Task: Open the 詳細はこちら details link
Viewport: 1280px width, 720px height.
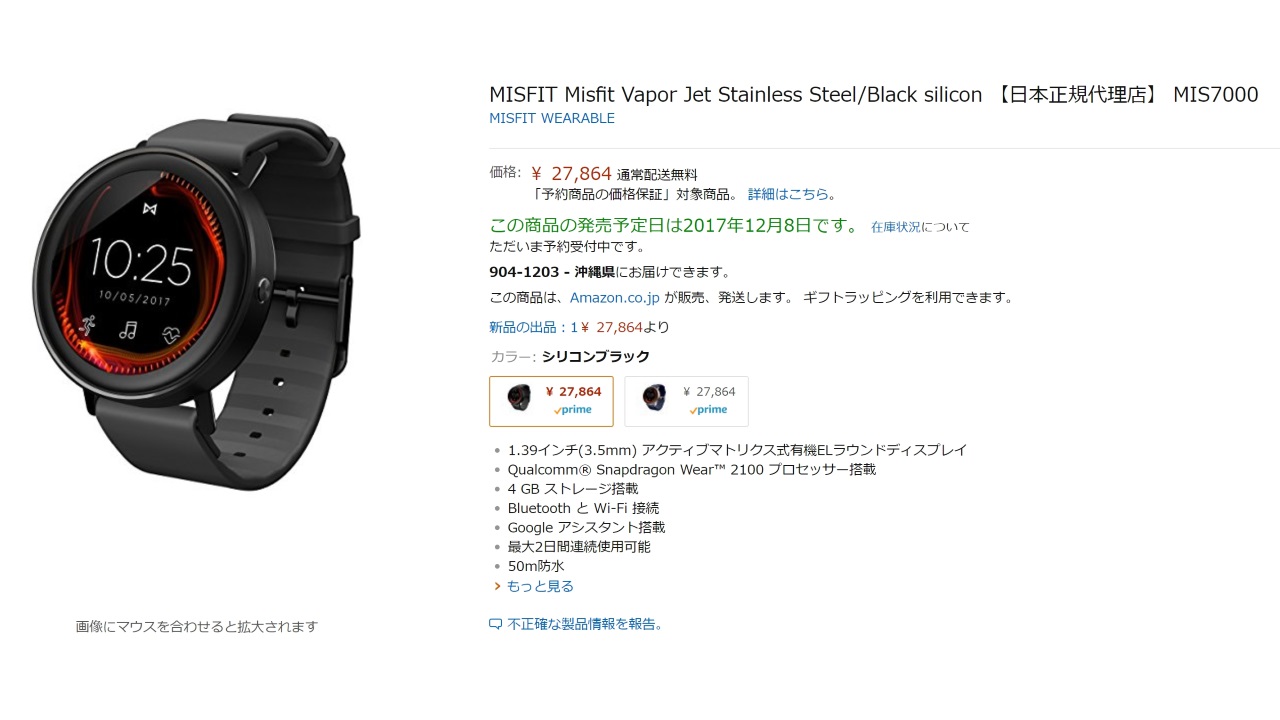Action: point(788,194)
